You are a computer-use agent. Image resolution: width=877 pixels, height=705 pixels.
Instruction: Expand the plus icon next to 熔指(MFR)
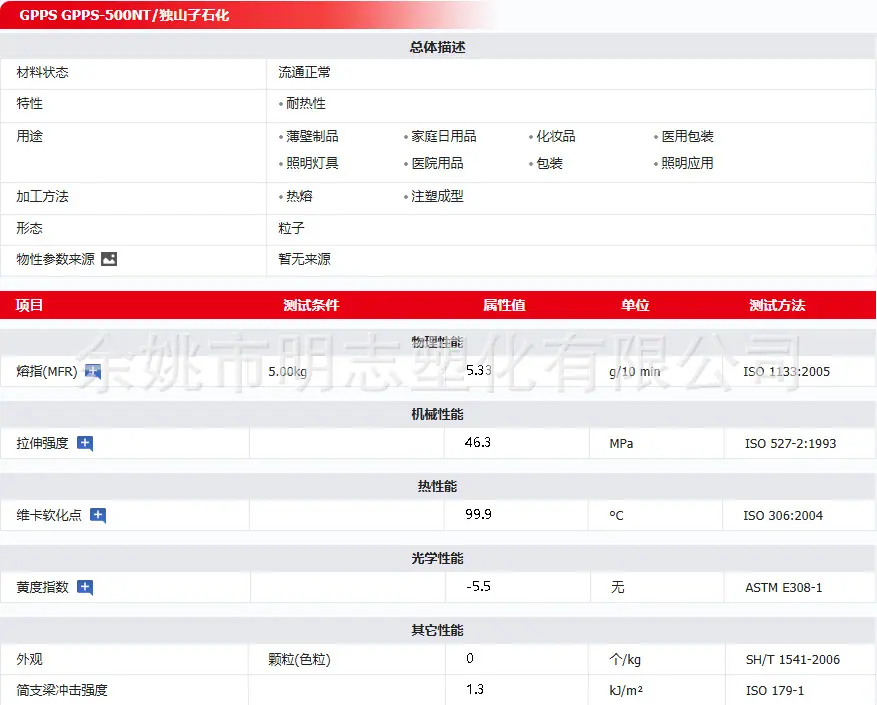pos(93,372)
